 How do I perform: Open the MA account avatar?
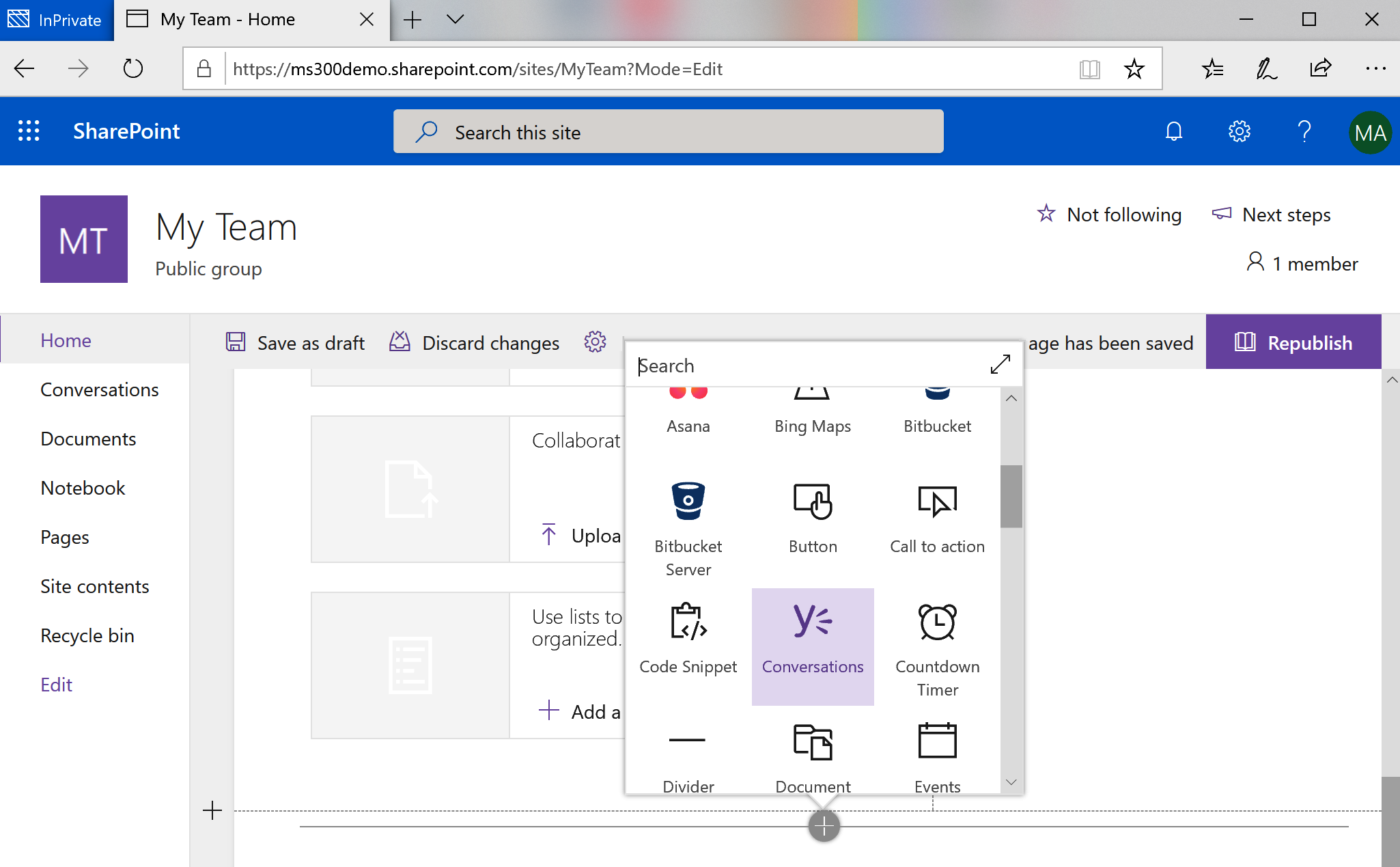pyautogui.click(x=1370, y=133)
